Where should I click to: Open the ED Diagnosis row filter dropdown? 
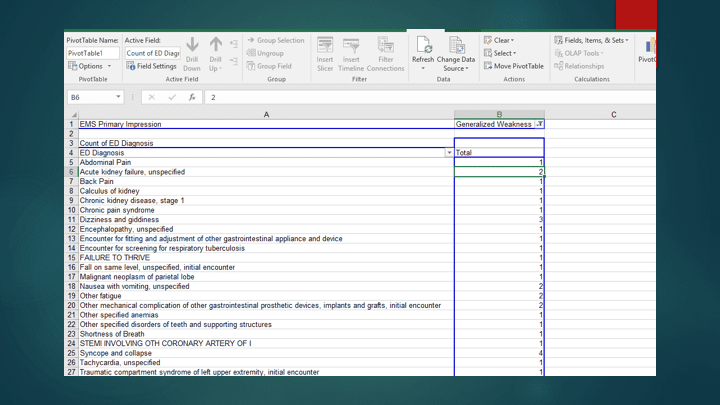449,153
